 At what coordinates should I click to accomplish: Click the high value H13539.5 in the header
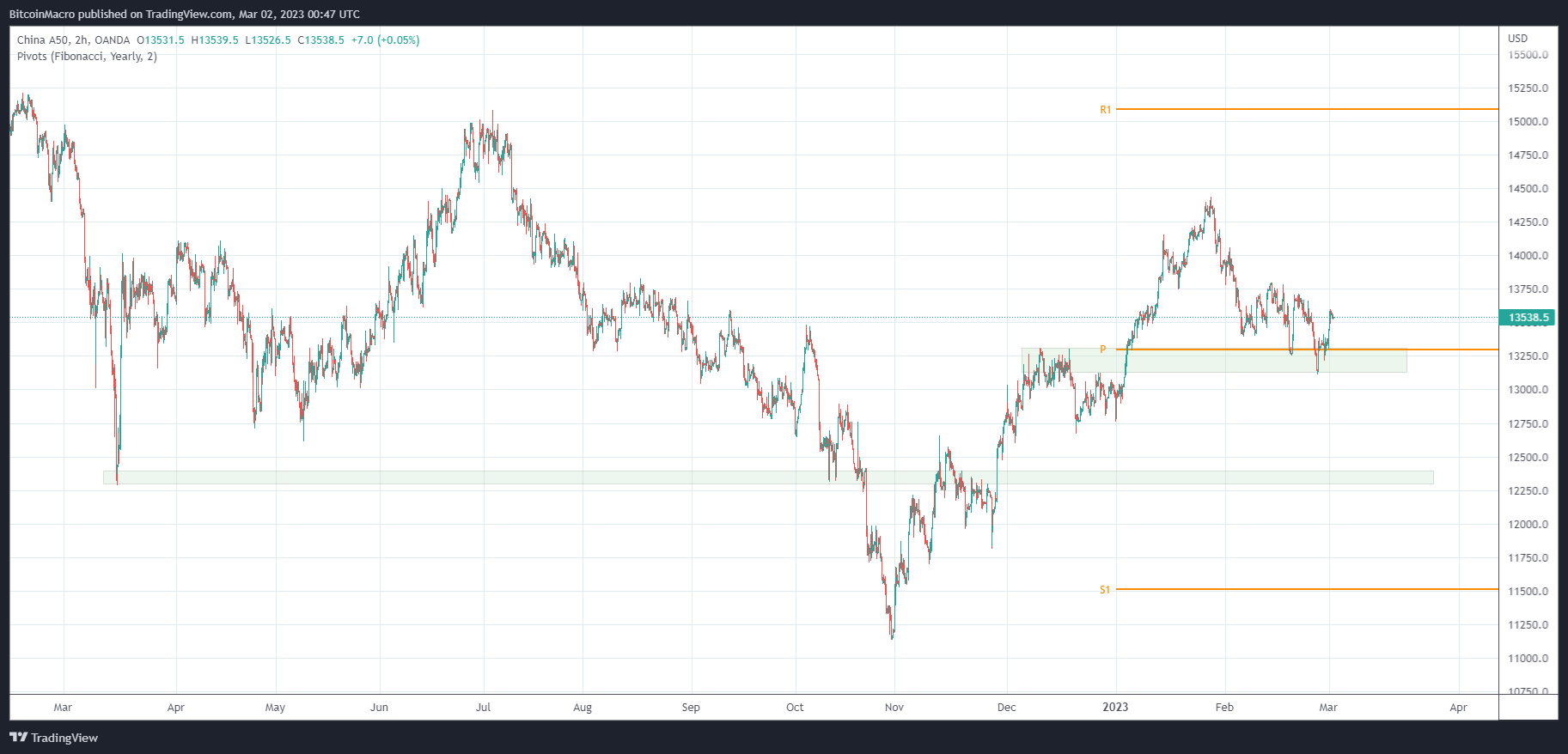click(x=215, y=40)
